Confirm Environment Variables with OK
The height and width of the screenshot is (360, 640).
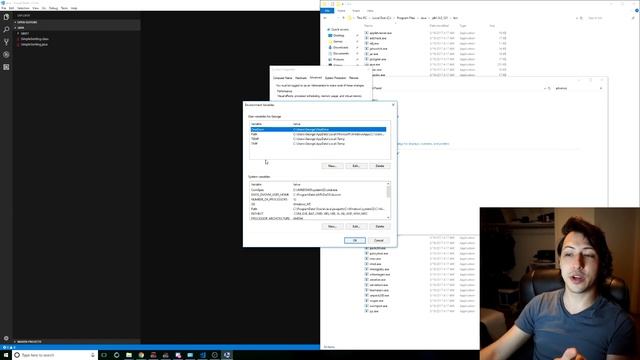[355, 240]
